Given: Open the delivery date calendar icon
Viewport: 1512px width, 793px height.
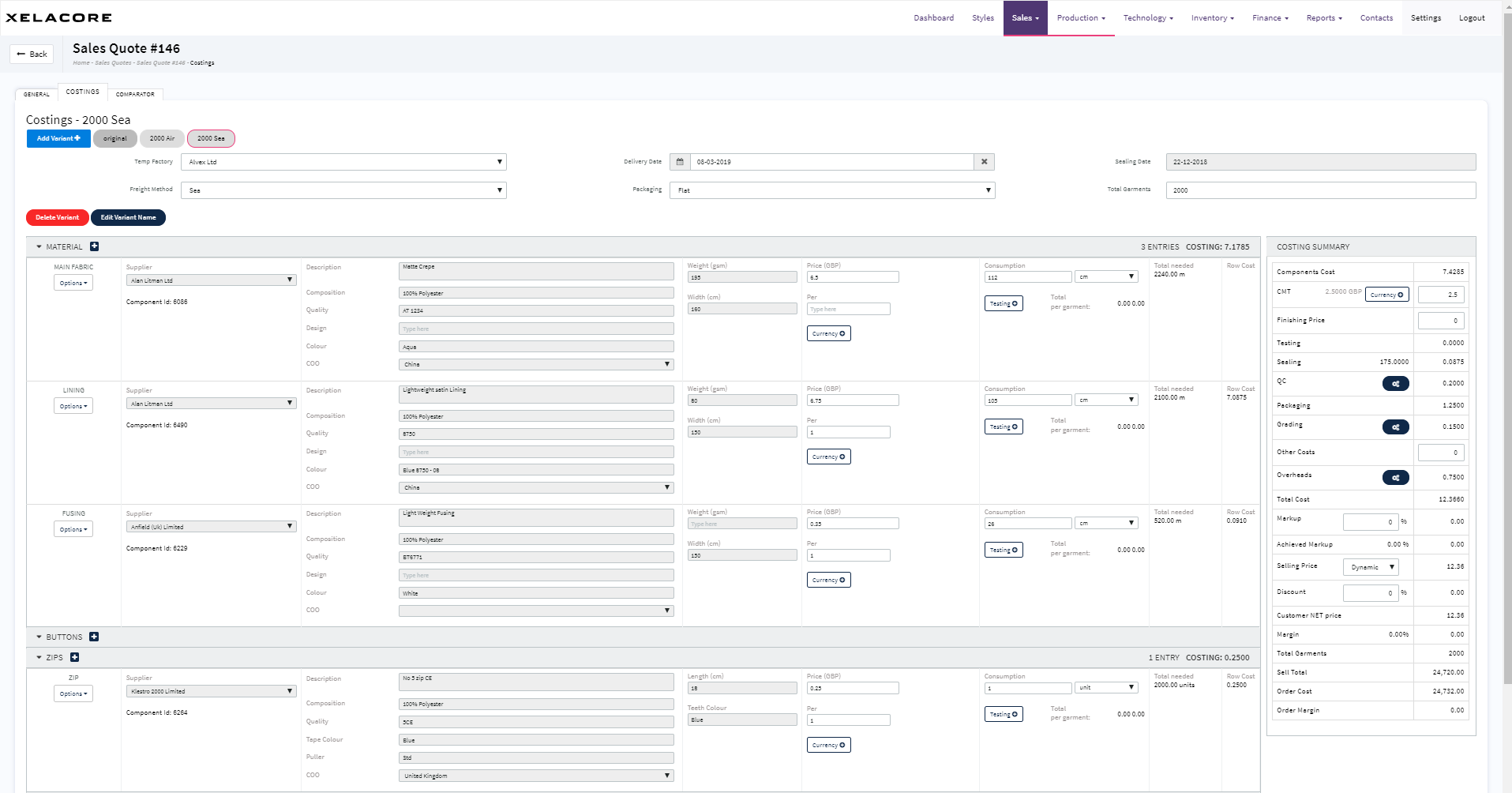Looking at the screenshot, I should pyautogui.click(x=680, y=162).
